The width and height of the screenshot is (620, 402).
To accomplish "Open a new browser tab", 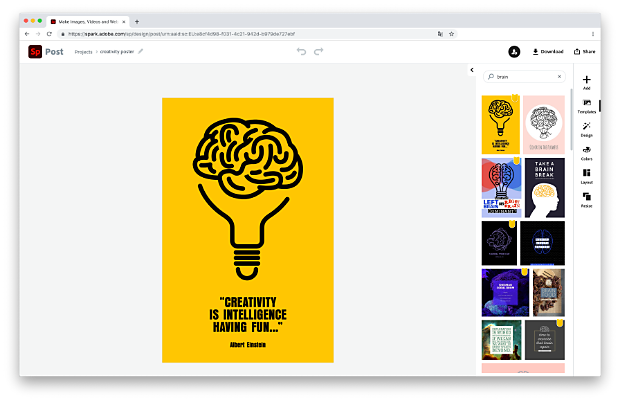I will tap(137, 22).
